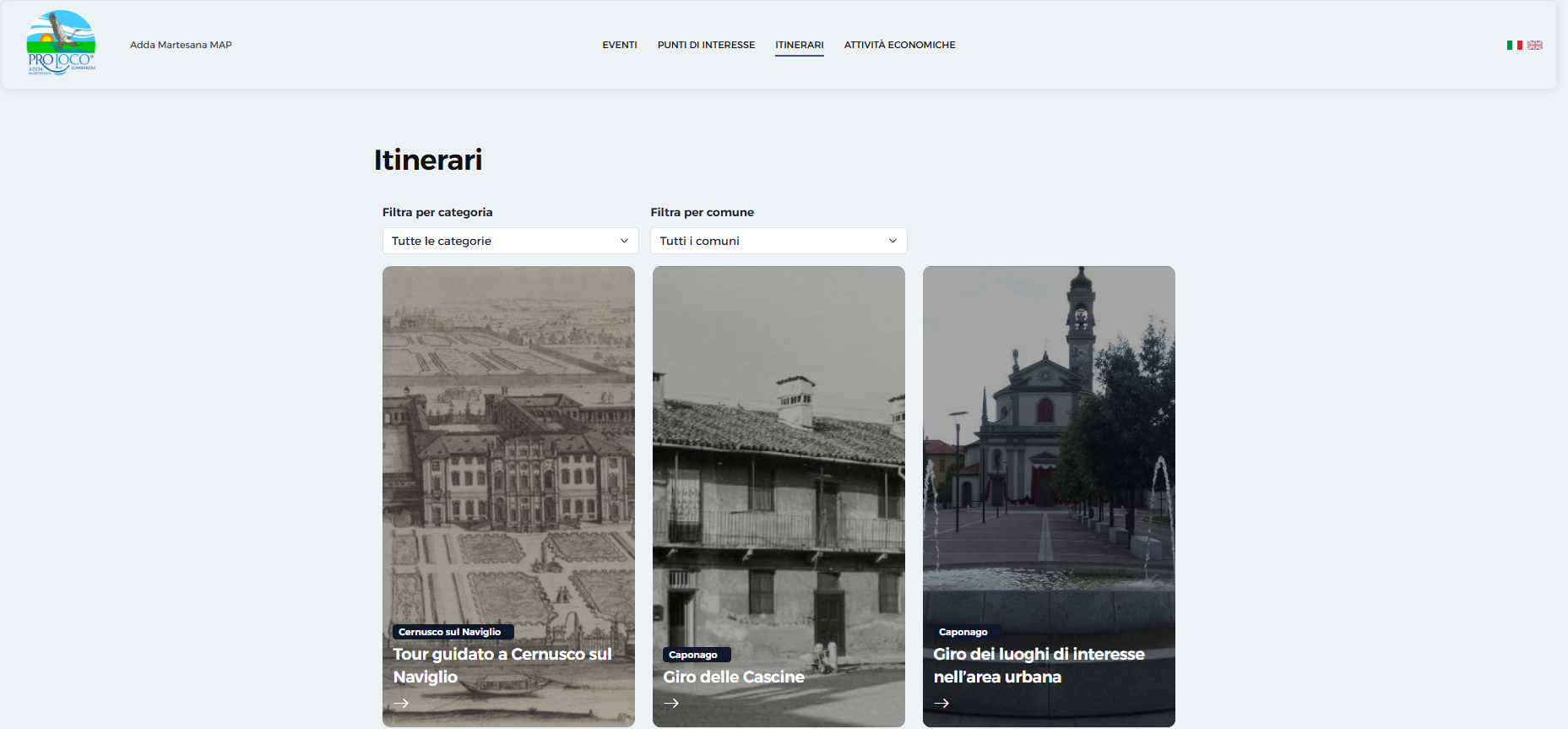Viewport: 1568px width, 729px height.
Task: Select the Itinerari navigation tab
Action: click(x=799, y=45)
